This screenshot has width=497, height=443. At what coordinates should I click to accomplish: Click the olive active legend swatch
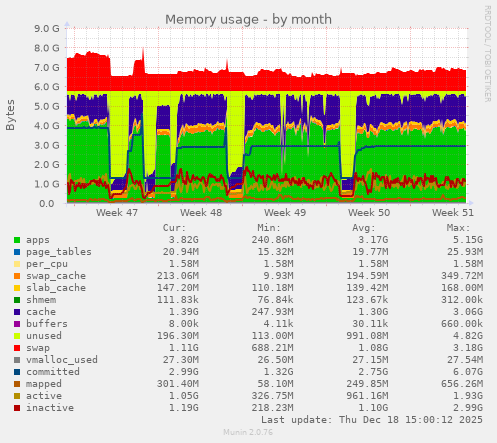coord(17,396)
